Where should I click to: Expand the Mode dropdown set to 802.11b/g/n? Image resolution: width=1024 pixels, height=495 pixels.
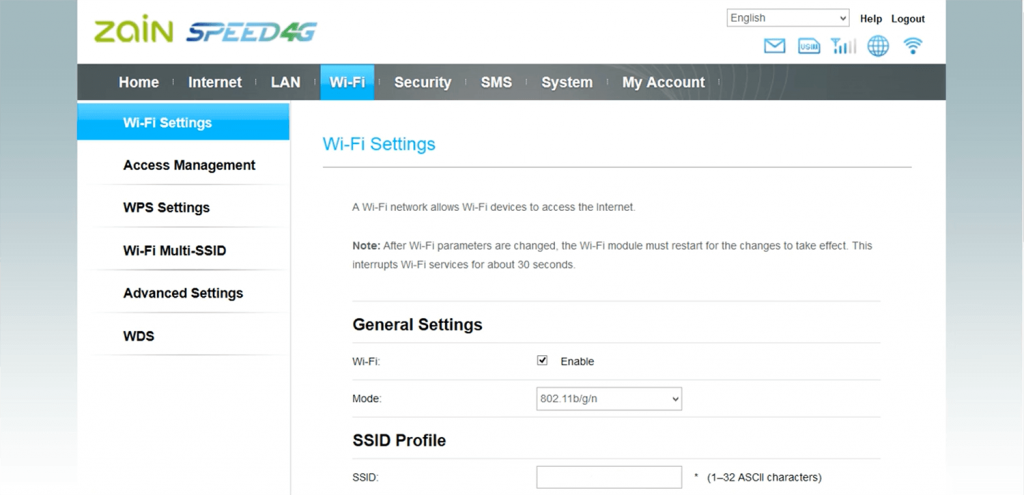tap(609, 399)
